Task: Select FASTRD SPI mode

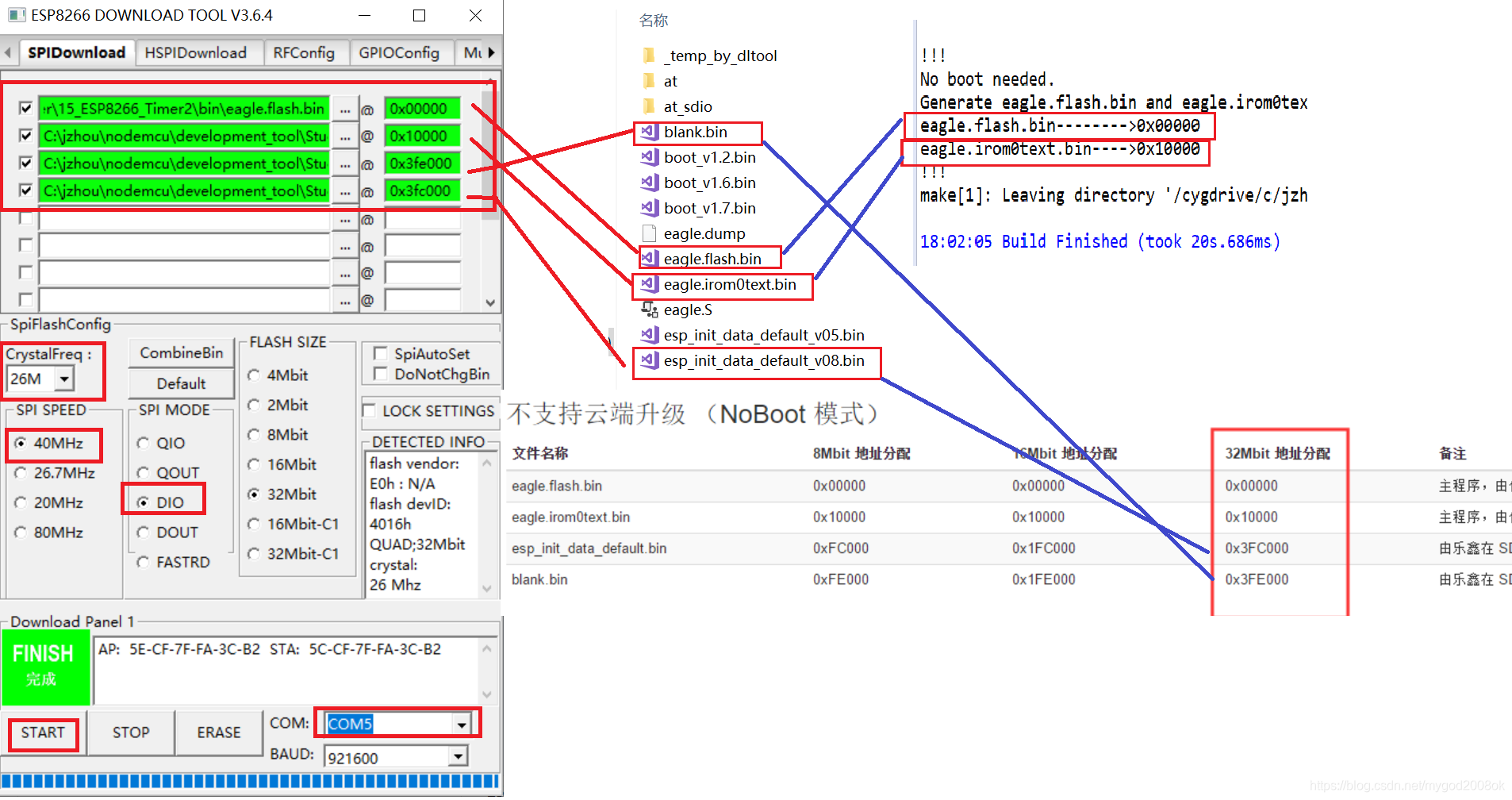Action: [143, 562]
